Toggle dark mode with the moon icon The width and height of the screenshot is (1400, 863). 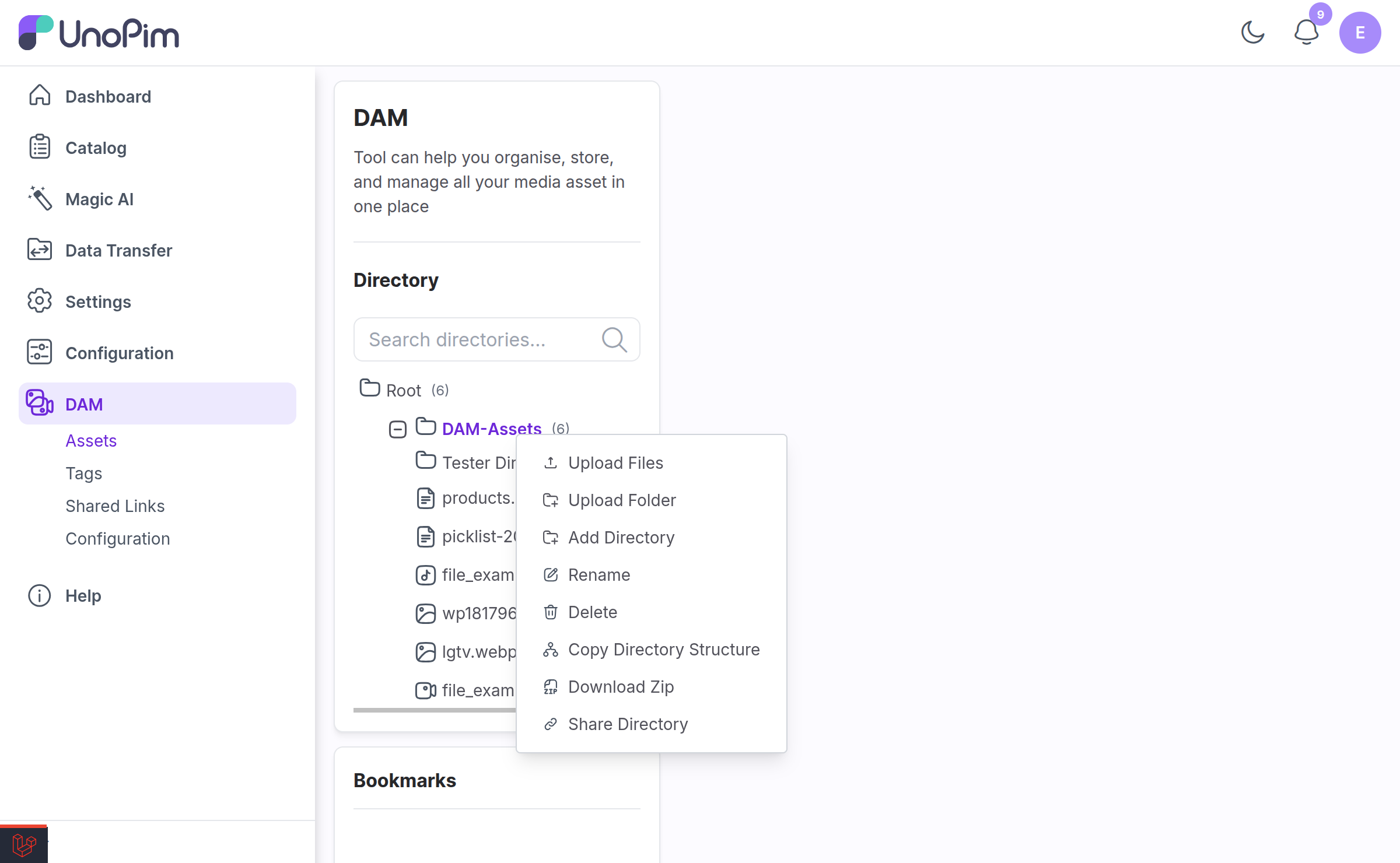[x=1252, y=33]
